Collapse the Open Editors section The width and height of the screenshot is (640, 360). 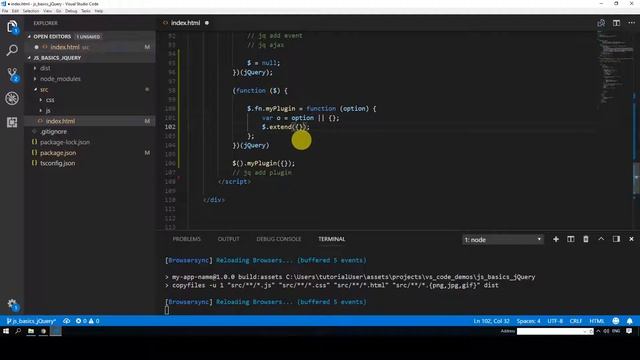point(52,36)
